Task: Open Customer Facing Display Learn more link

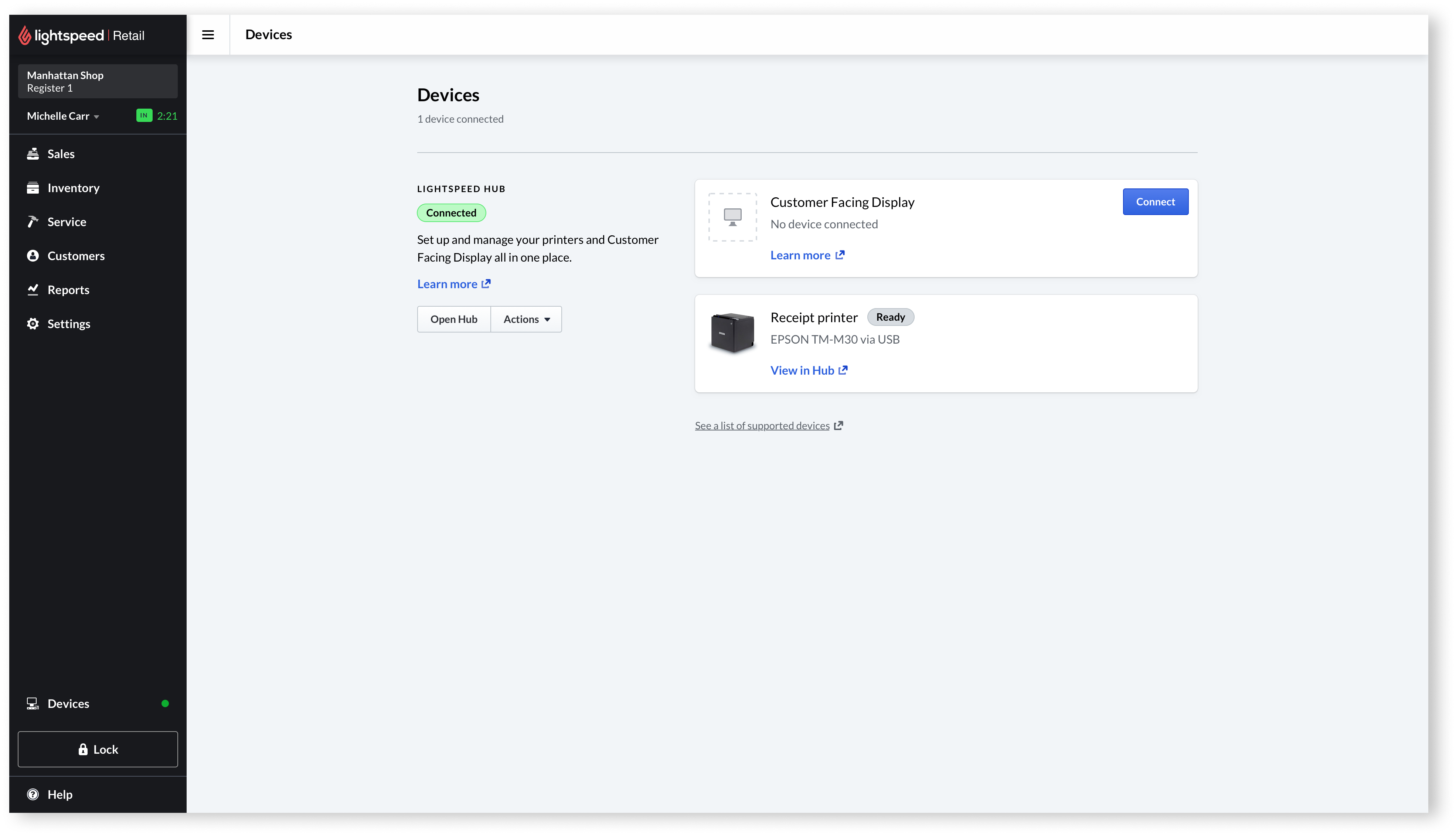Action: tap(800, 255)
